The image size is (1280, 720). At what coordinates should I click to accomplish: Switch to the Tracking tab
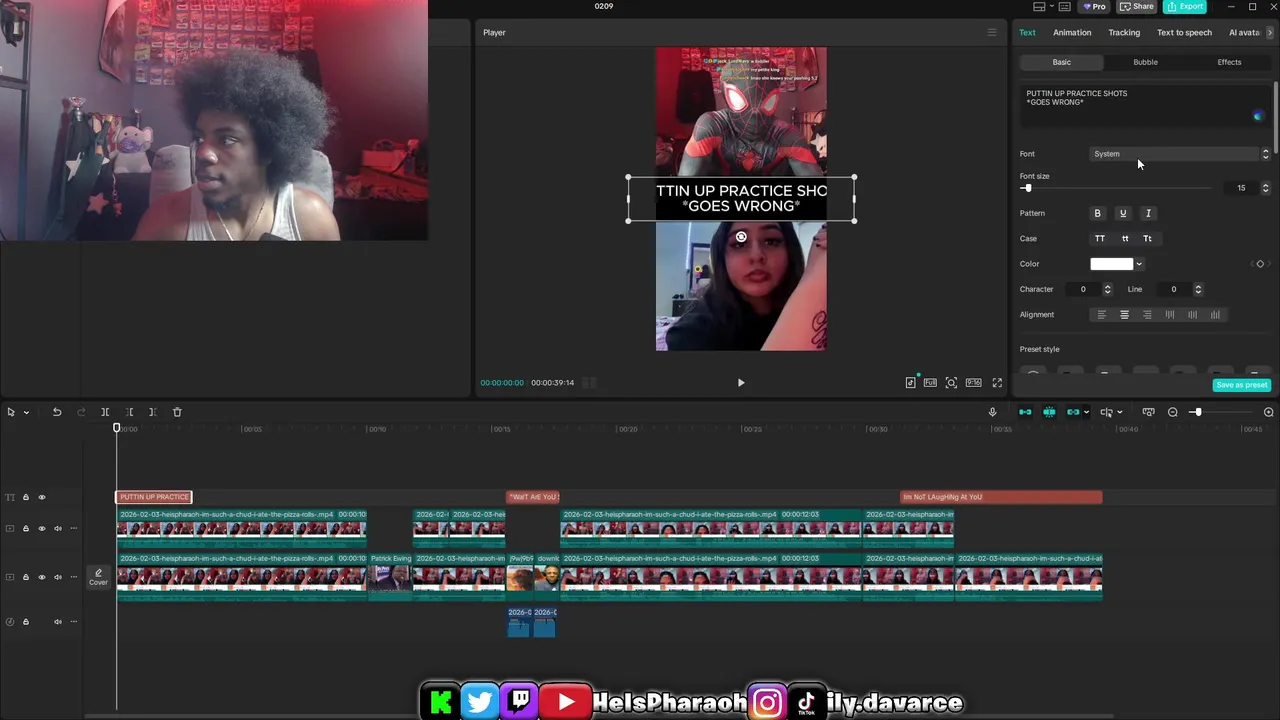click(1124, 32)
